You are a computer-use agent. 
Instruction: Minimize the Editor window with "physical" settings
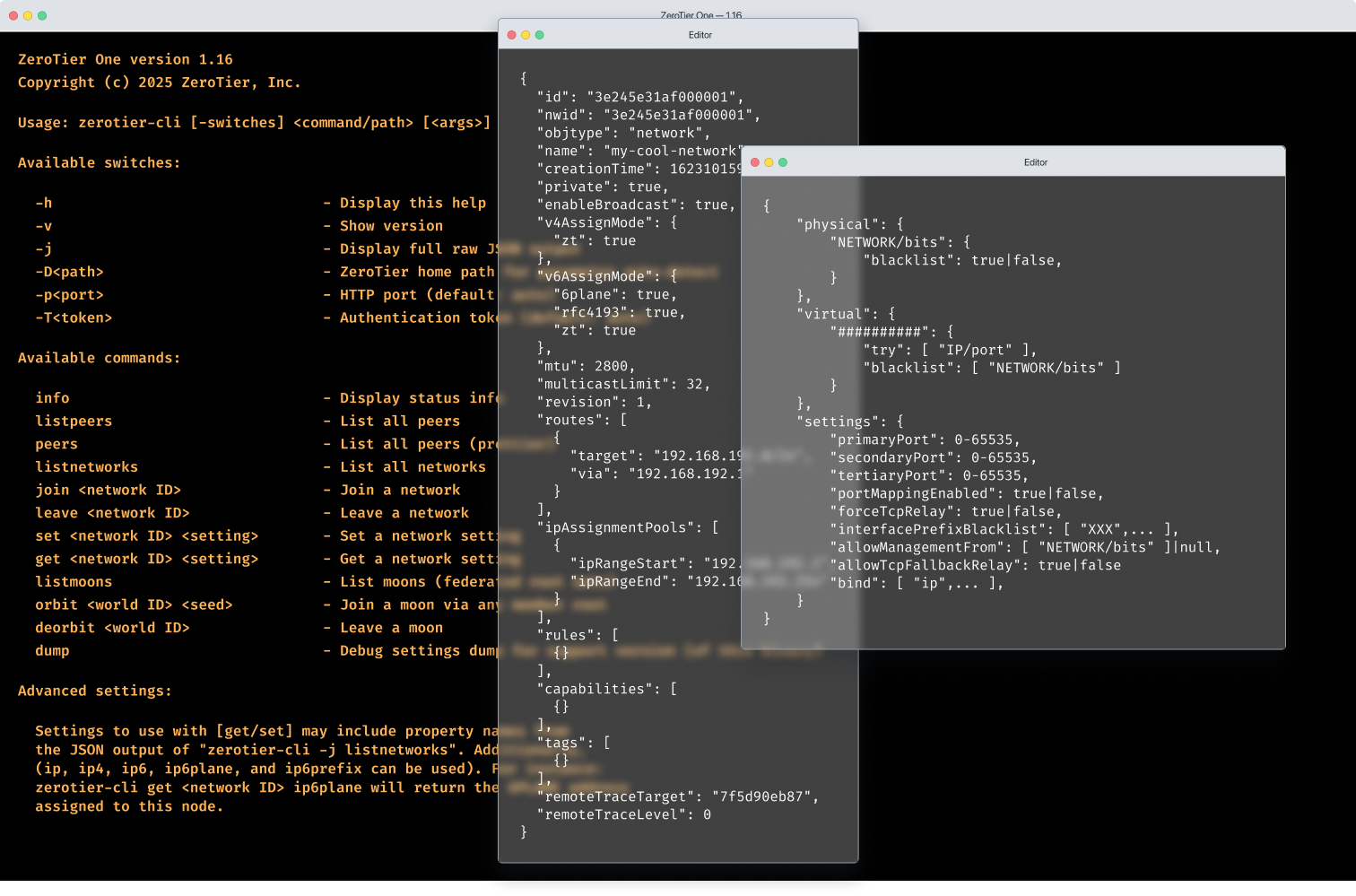pyautogui.click(x=769, y=162)
